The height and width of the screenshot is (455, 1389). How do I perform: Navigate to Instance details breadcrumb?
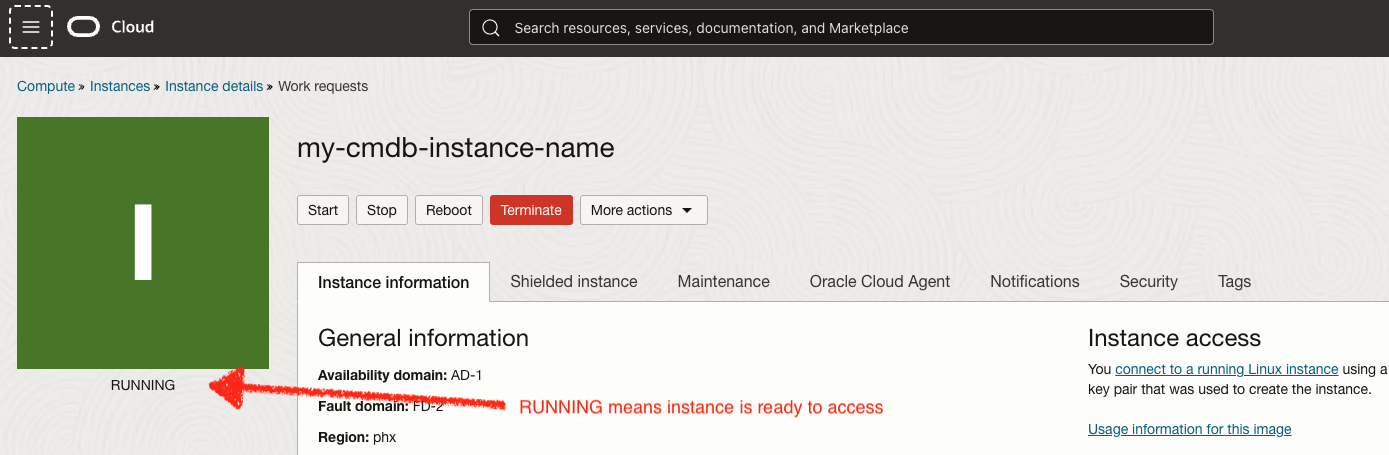[214, 86]
